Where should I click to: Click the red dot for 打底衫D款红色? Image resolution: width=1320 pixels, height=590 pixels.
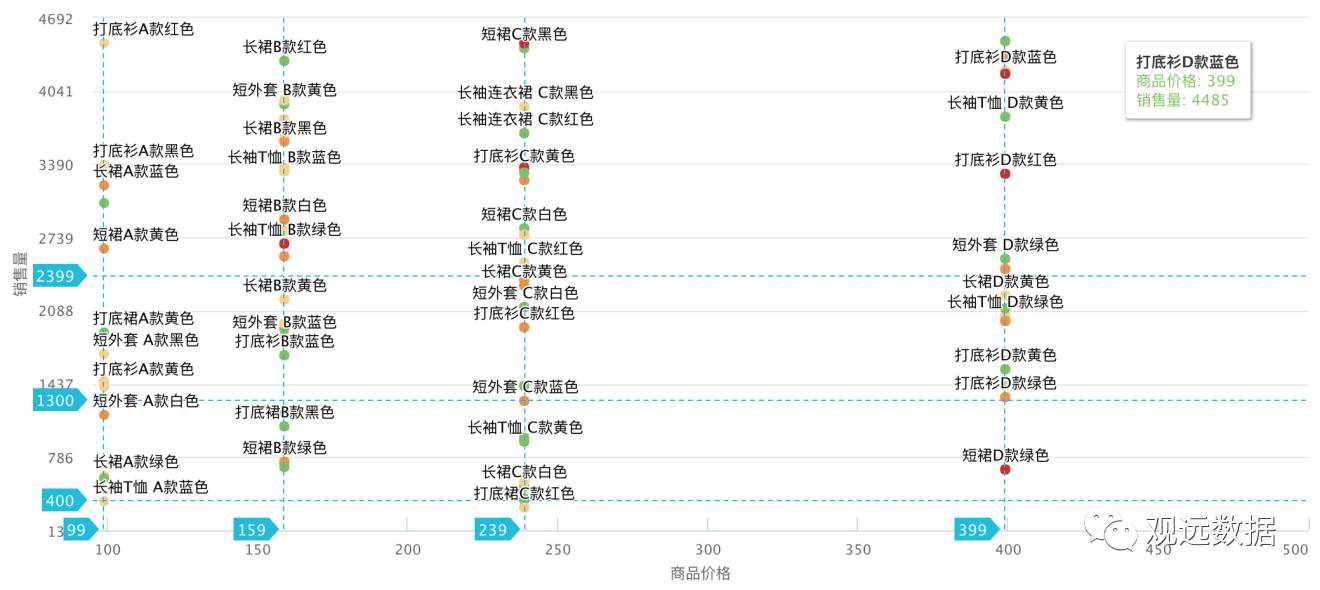[1005, 174]
